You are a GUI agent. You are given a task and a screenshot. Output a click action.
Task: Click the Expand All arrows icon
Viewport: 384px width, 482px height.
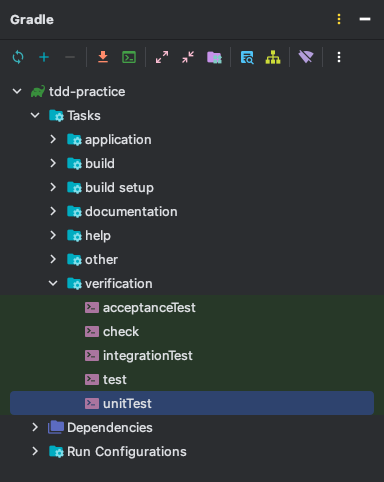pyautogui.click(x=162, y=57)
